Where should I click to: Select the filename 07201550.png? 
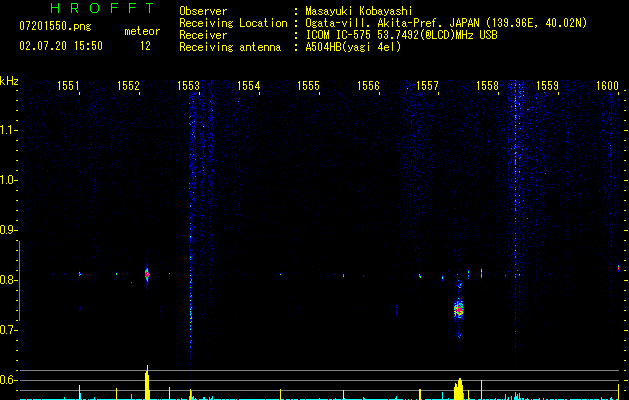(x=55, y=27)
